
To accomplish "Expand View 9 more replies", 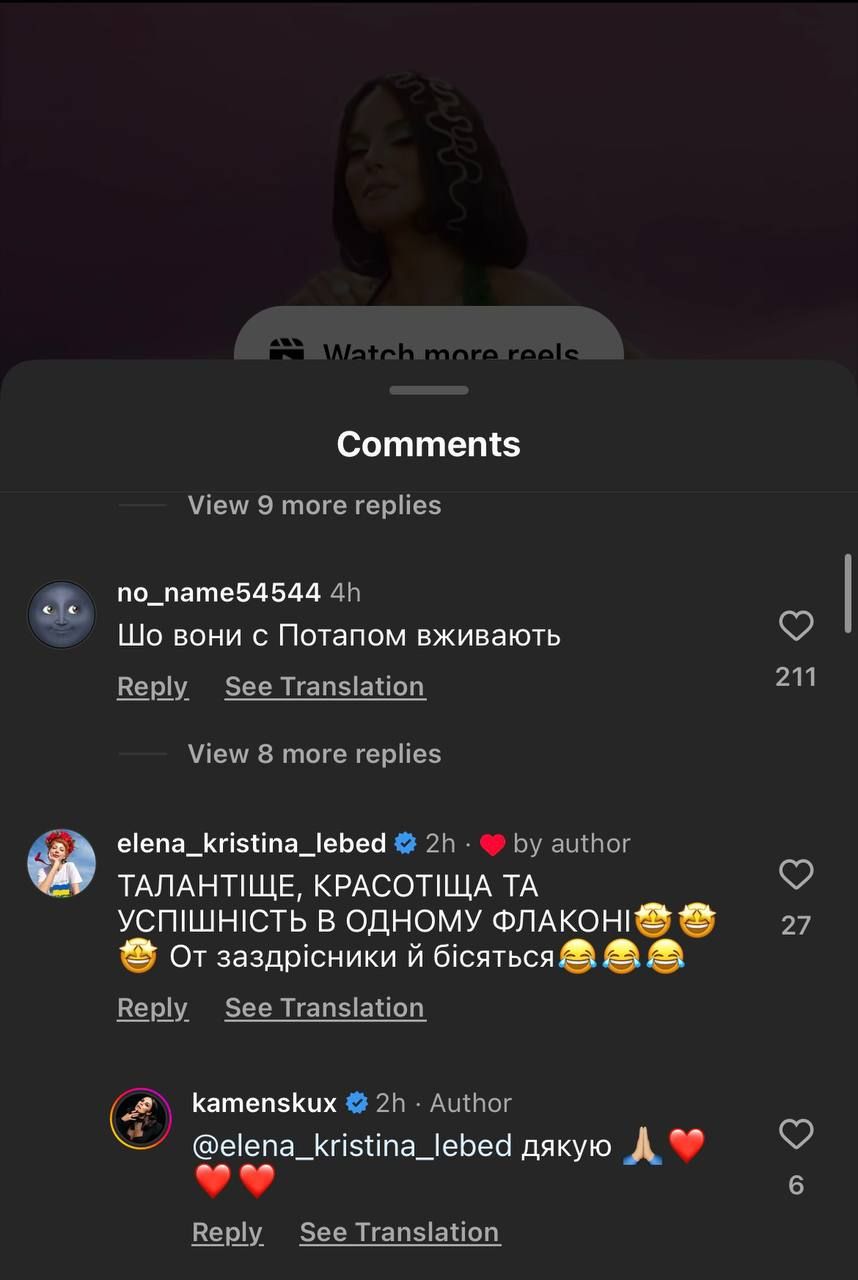I will 314,505.
